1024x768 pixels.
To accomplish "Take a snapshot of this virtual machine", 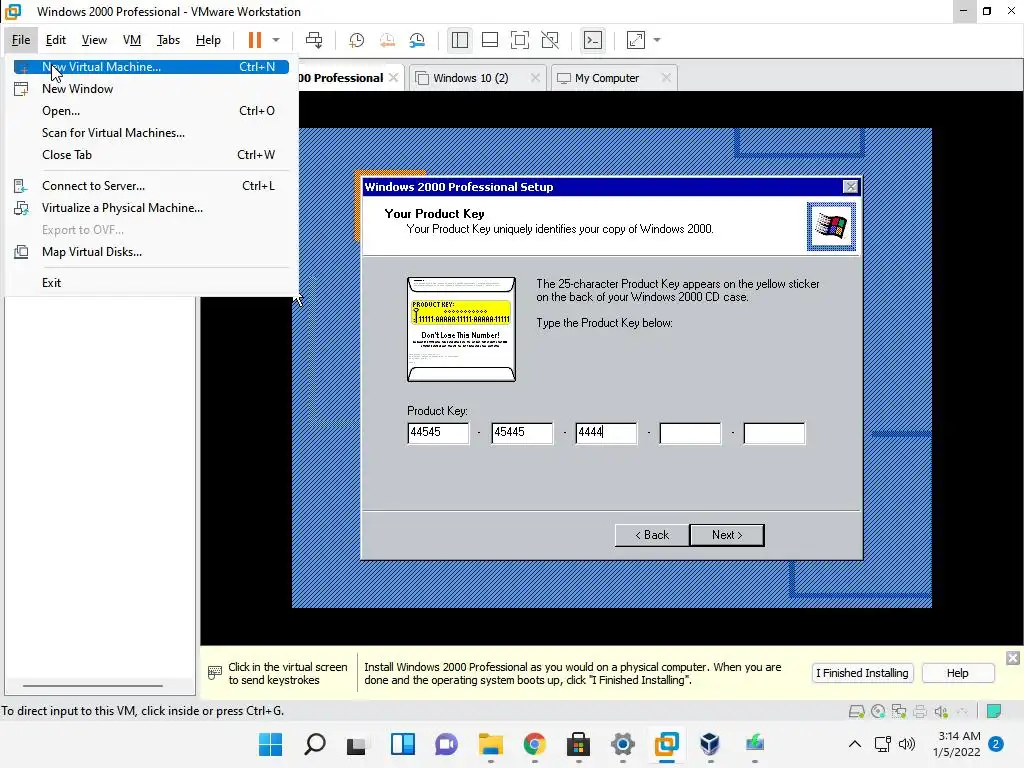I will tap(356, 40).
